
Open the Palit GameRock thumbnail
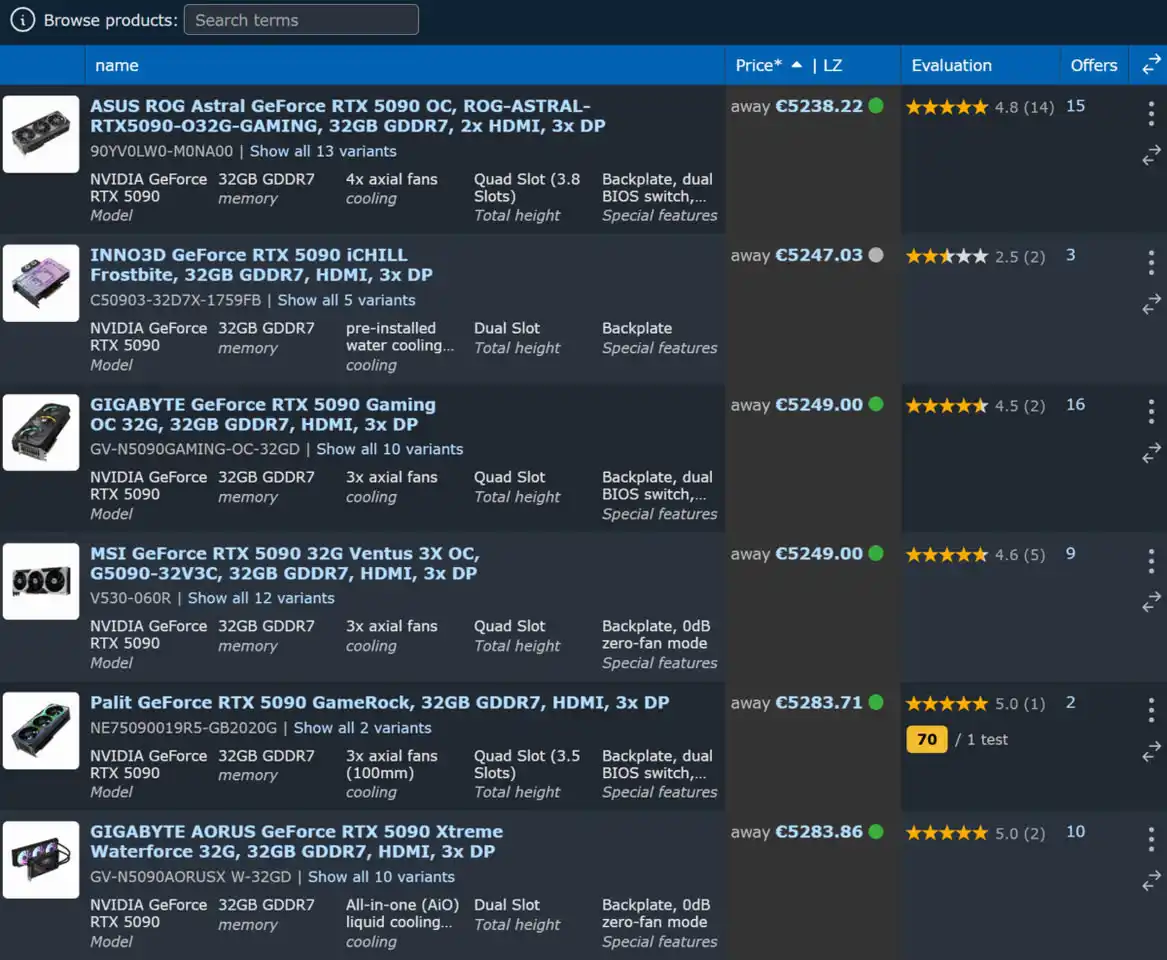[41, 731]
